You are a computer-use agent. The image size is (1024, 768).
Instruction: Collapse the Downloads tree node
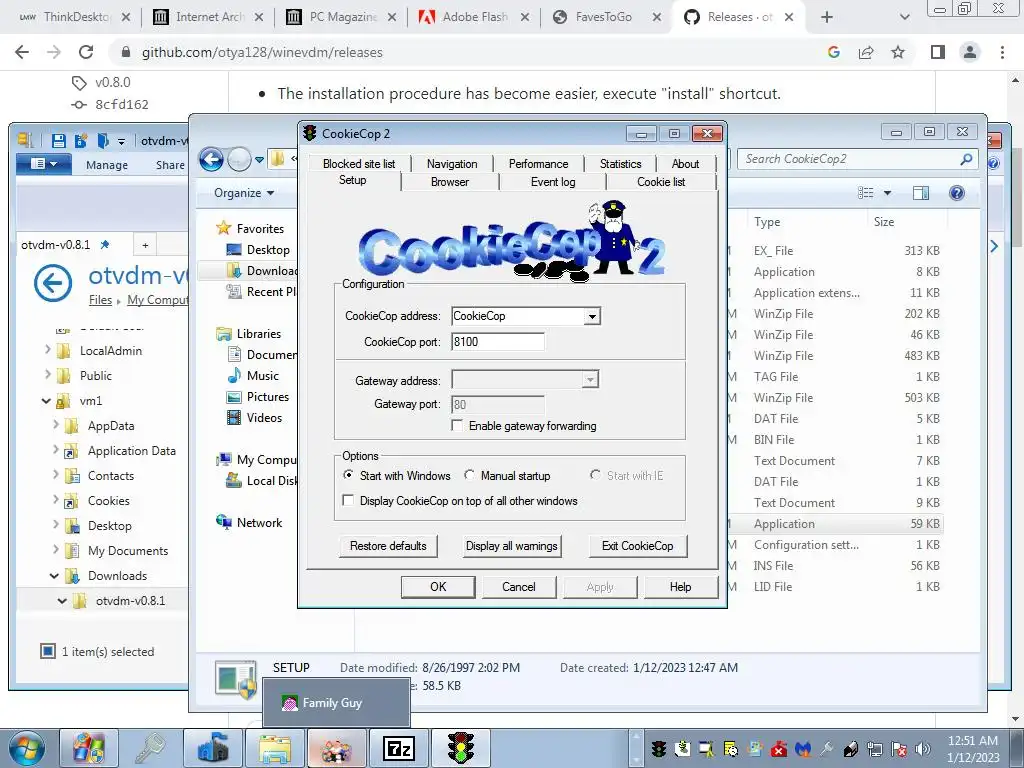point(55,575)
